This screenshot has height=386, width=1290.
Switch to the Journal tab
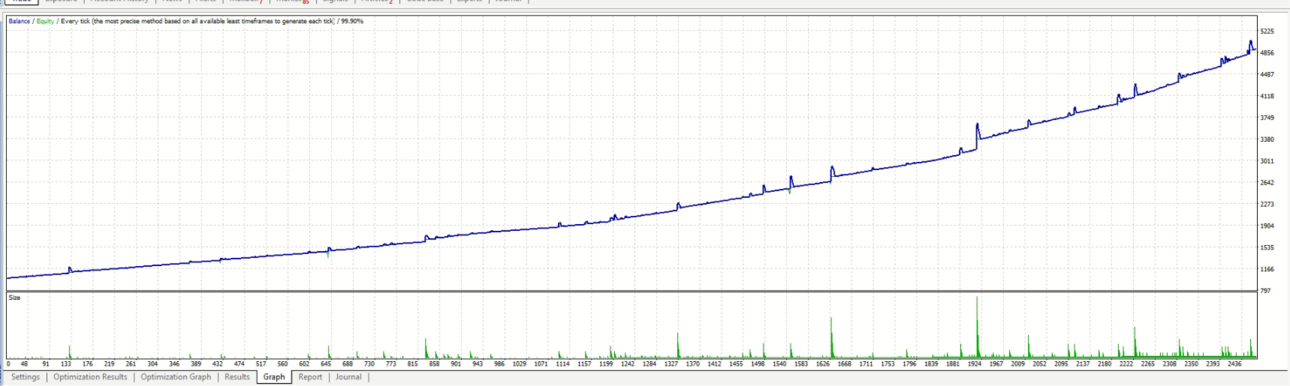coord(349,378)
